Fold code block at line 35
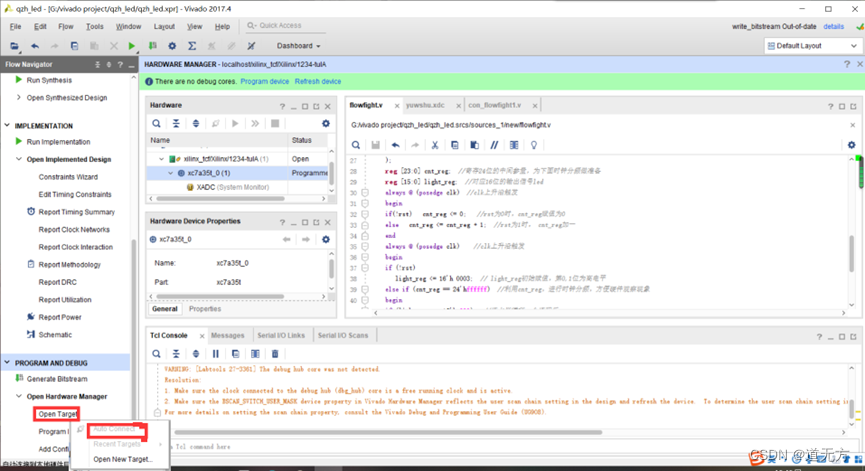This screenshot has width=865, height=471. (x=365, y=247)
